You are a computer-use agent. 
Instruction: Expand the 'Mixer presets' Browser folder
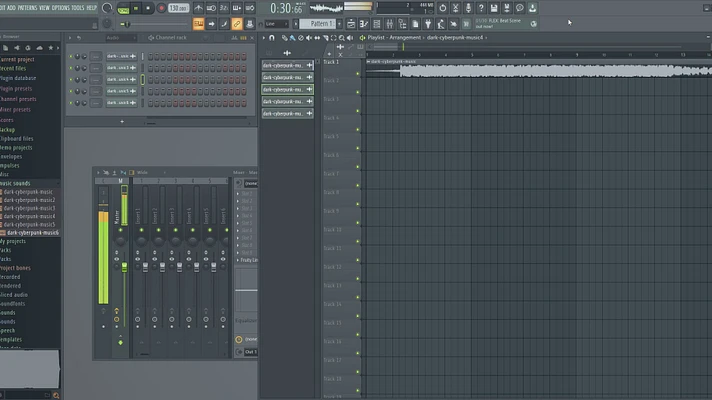(15, 110)
